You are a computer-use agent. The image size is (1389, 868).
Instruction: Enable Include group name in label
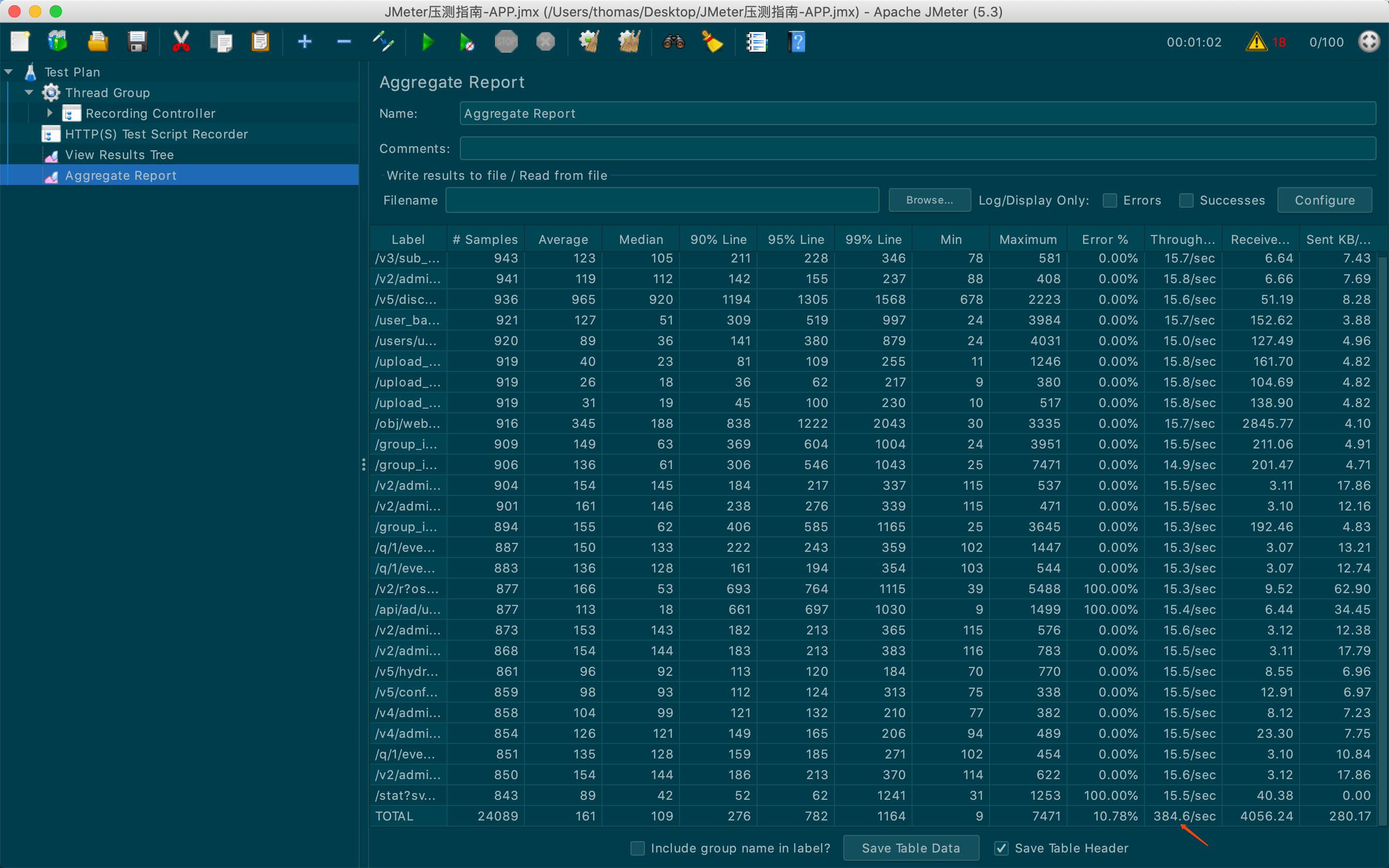tap(638, 848)
